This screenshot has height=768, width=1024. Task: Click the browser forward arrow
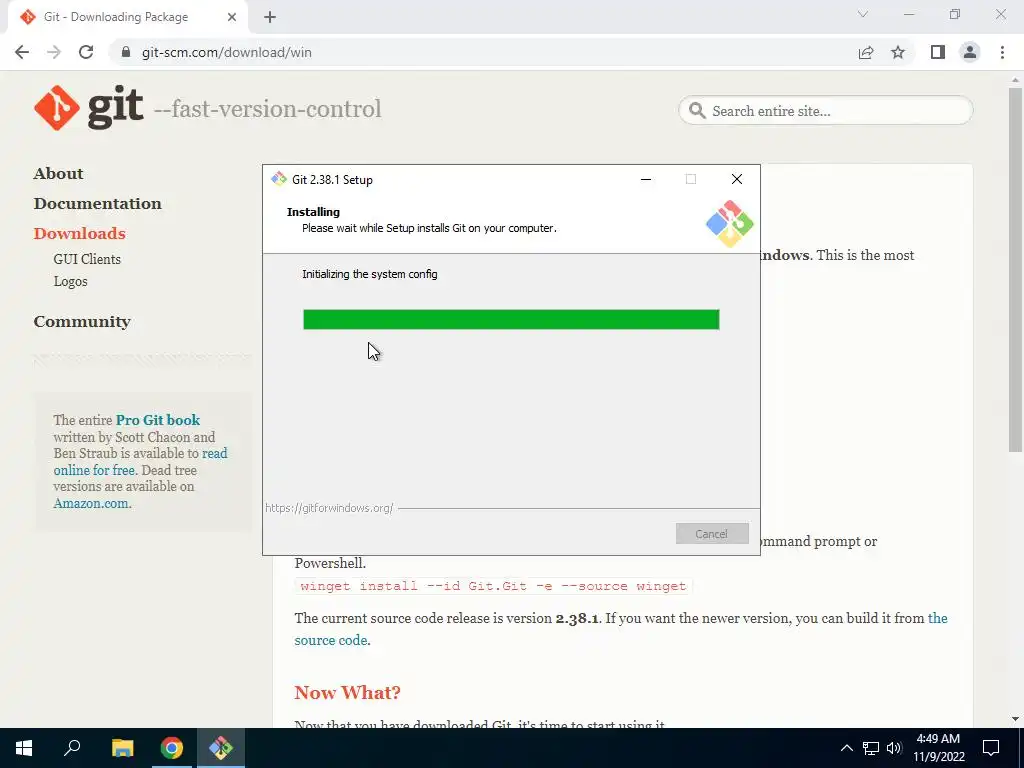click(54, 52)
